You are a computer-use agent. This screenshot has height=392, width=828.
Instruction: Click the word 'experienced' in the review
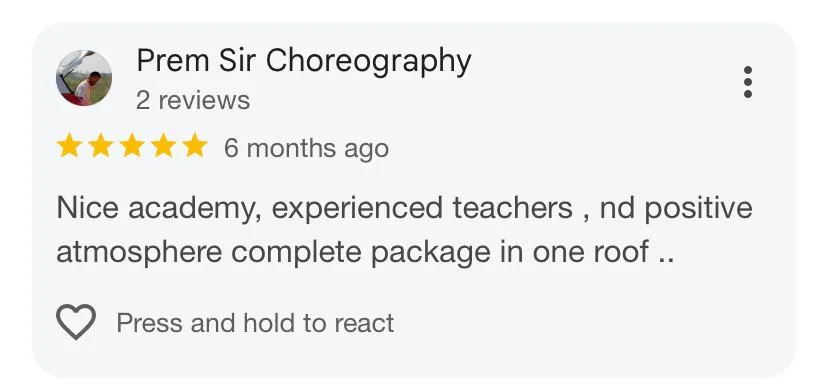[357, 209]
